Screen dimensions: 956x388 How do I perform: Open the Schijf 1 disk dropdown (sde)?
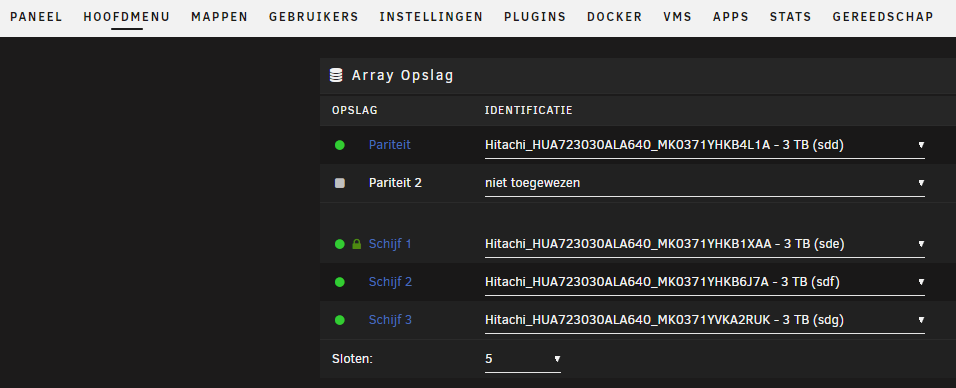705,244
